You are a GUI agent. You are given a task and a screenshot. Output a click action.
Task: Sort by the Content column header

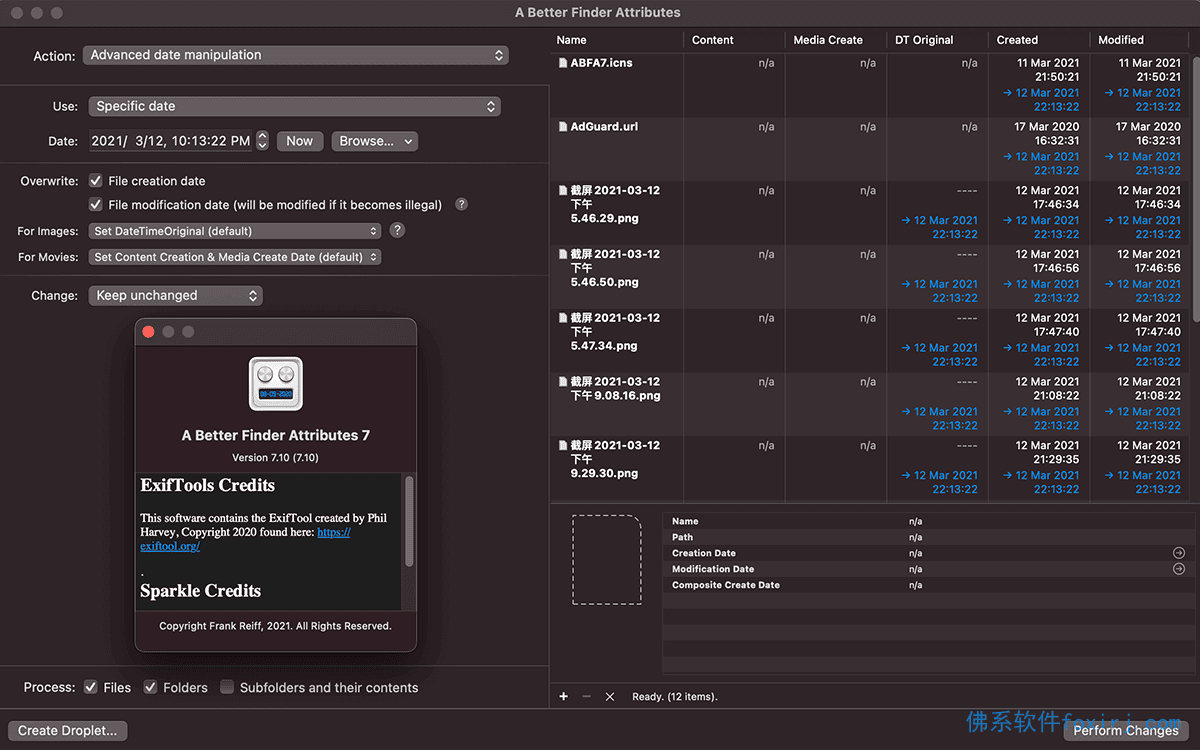(x=713, y=40)
